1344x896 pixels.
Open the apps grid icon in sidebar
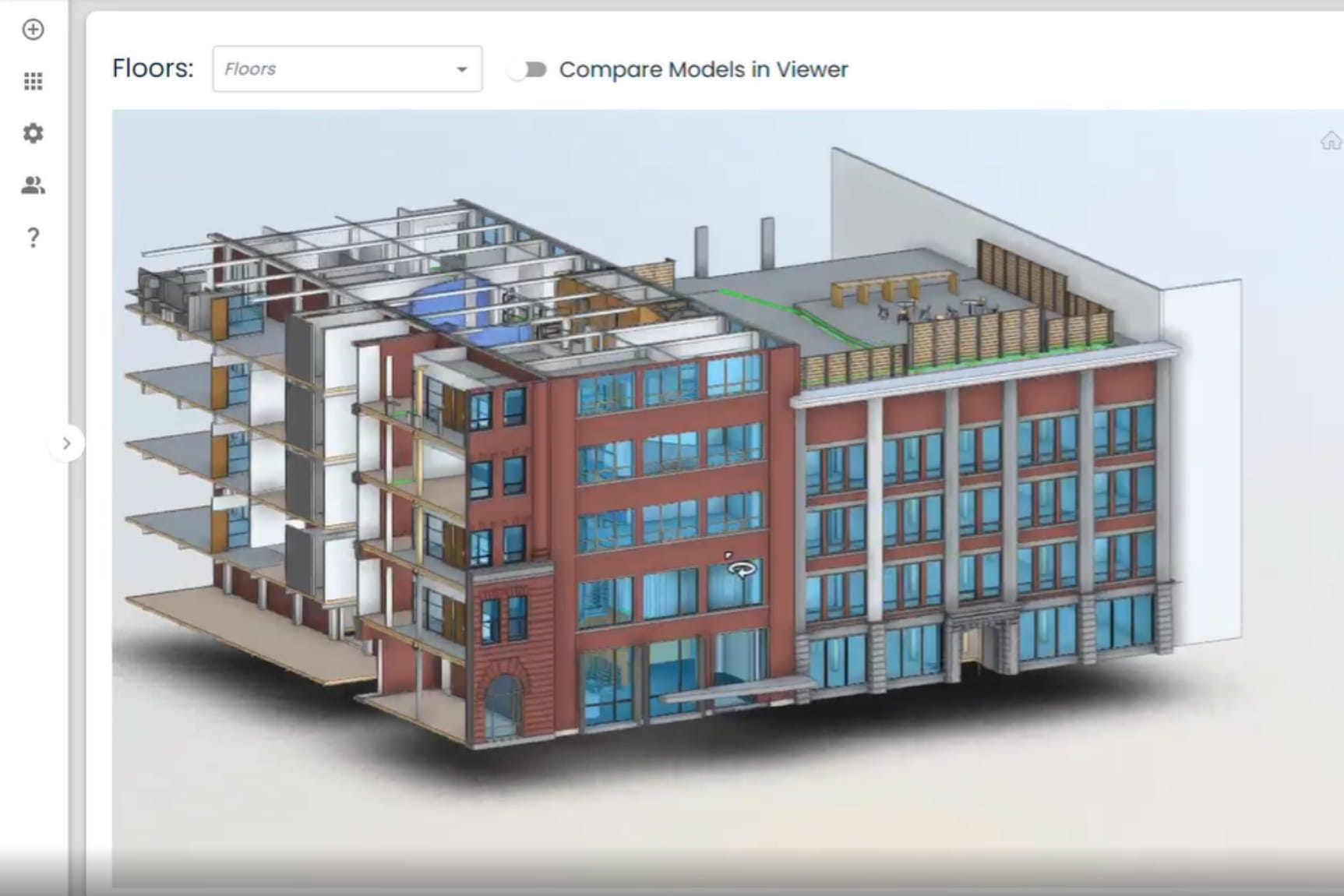[x=33, y=82]
